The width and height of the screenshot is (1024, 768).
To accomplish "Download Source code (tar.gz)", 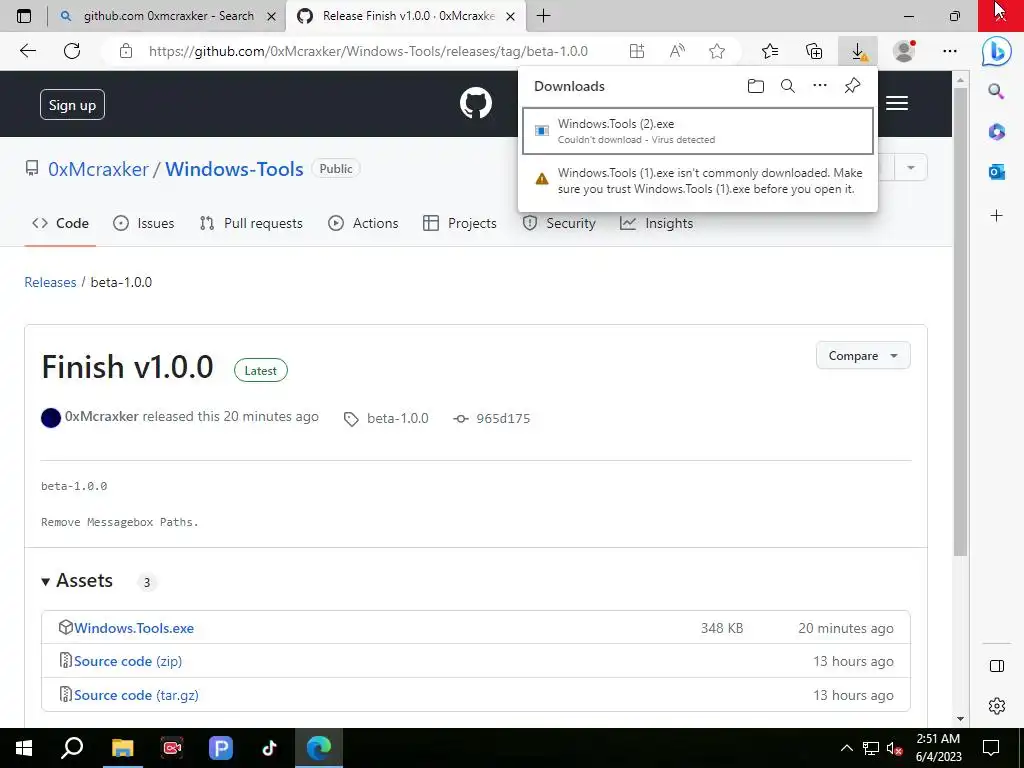I will click(136, 696).
